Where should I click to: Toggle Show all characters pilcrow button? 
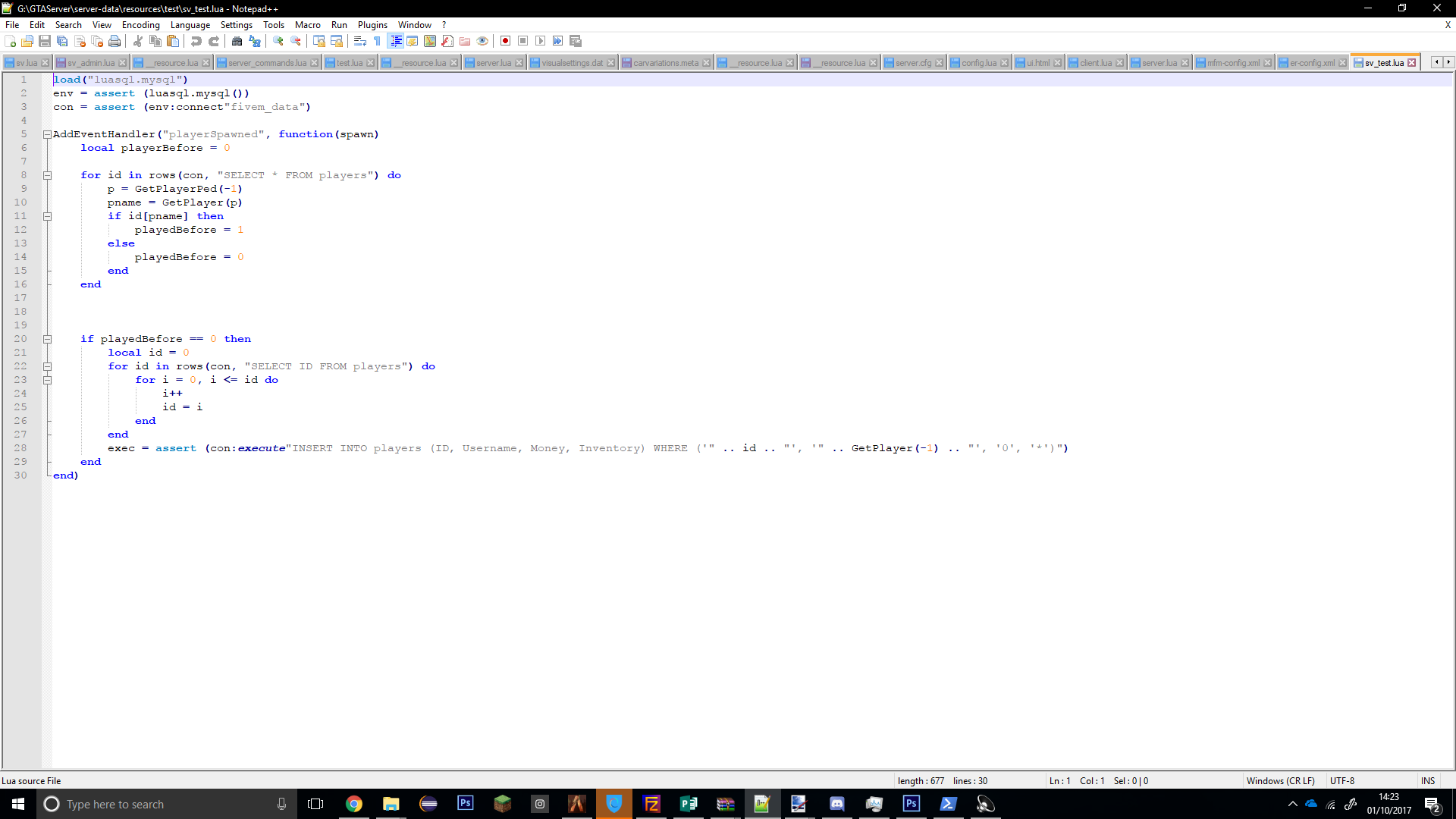[x=378, y=41]
